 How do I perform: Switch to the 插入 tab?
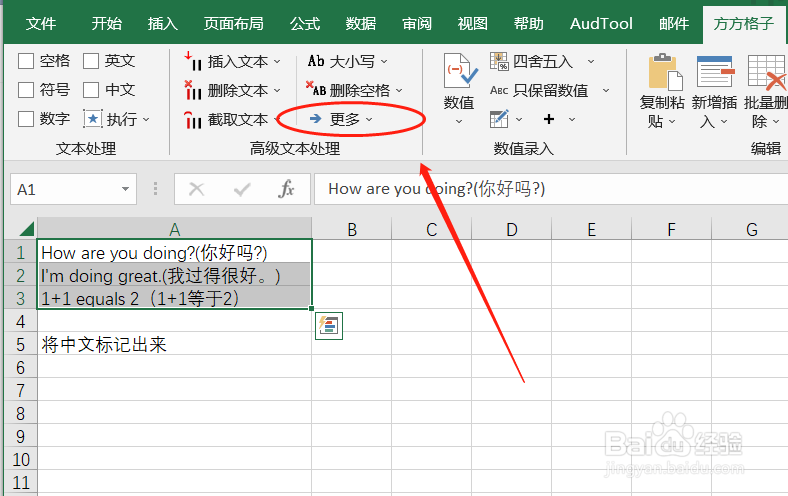click(x=162, y=24)
